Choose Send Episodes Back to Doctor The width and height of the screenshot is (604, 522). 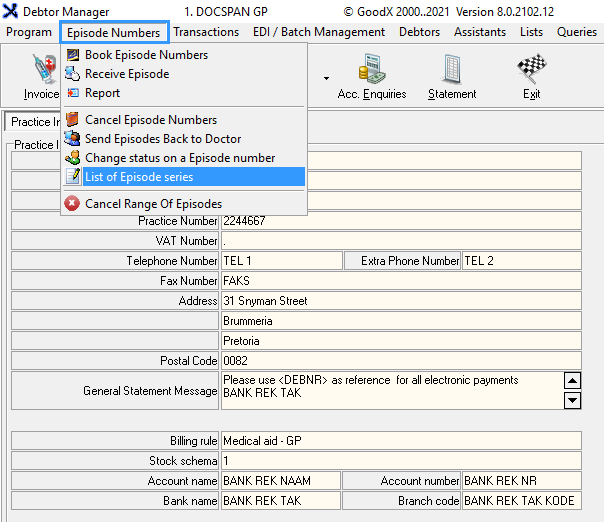click(x=162, y=139)
